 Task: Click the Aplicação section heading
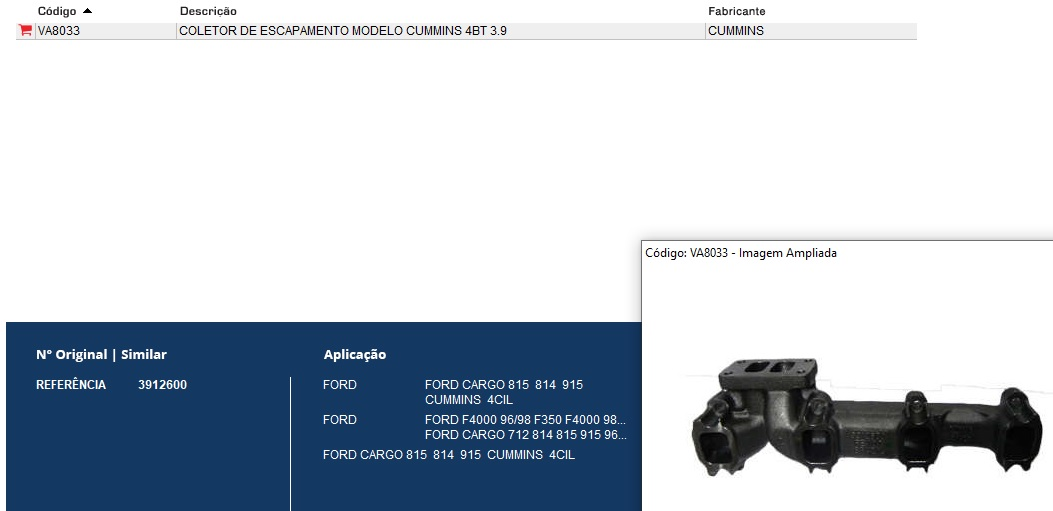pyautogui.click(x=354, y=355)
